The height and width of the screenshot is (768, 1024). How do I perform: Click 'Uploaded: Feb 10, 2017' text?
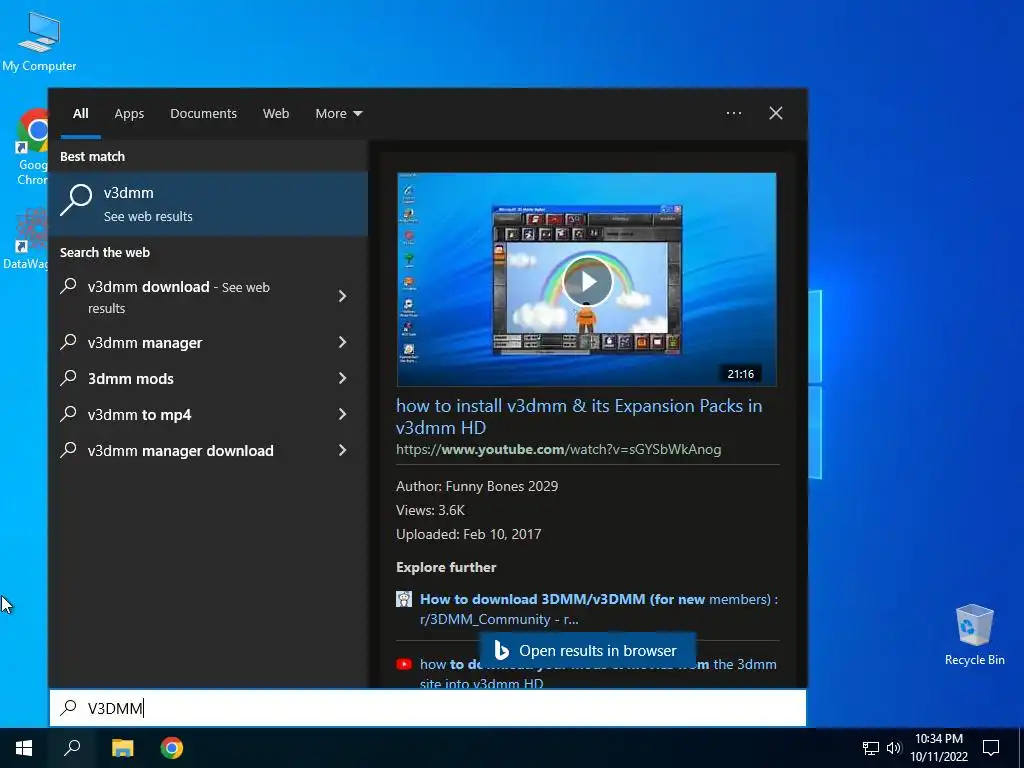click(x=468, y=534)
